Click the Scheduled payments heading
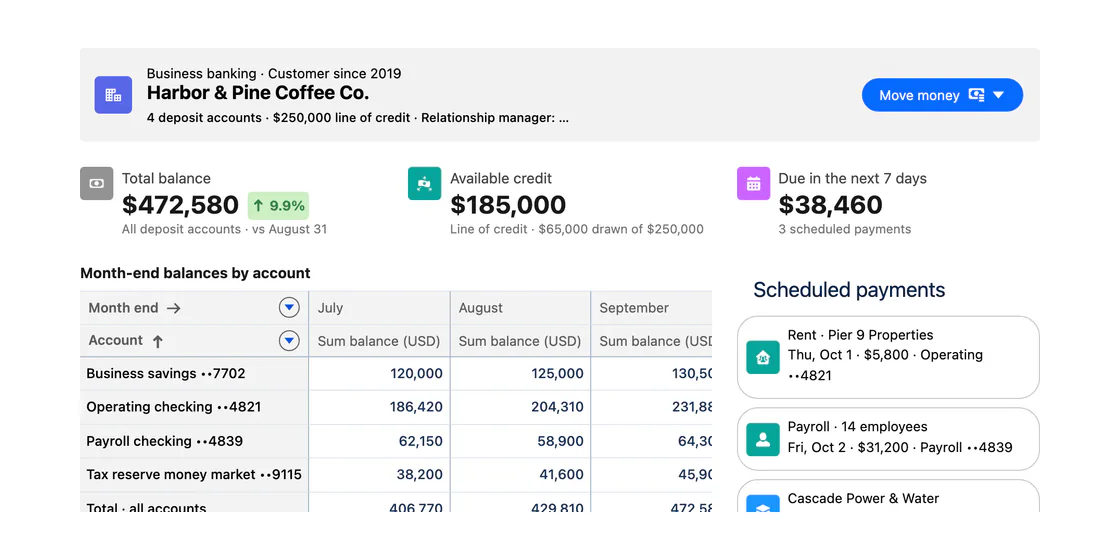Image resolution: width=1120 pixels, height=560 pixels. 849,290
